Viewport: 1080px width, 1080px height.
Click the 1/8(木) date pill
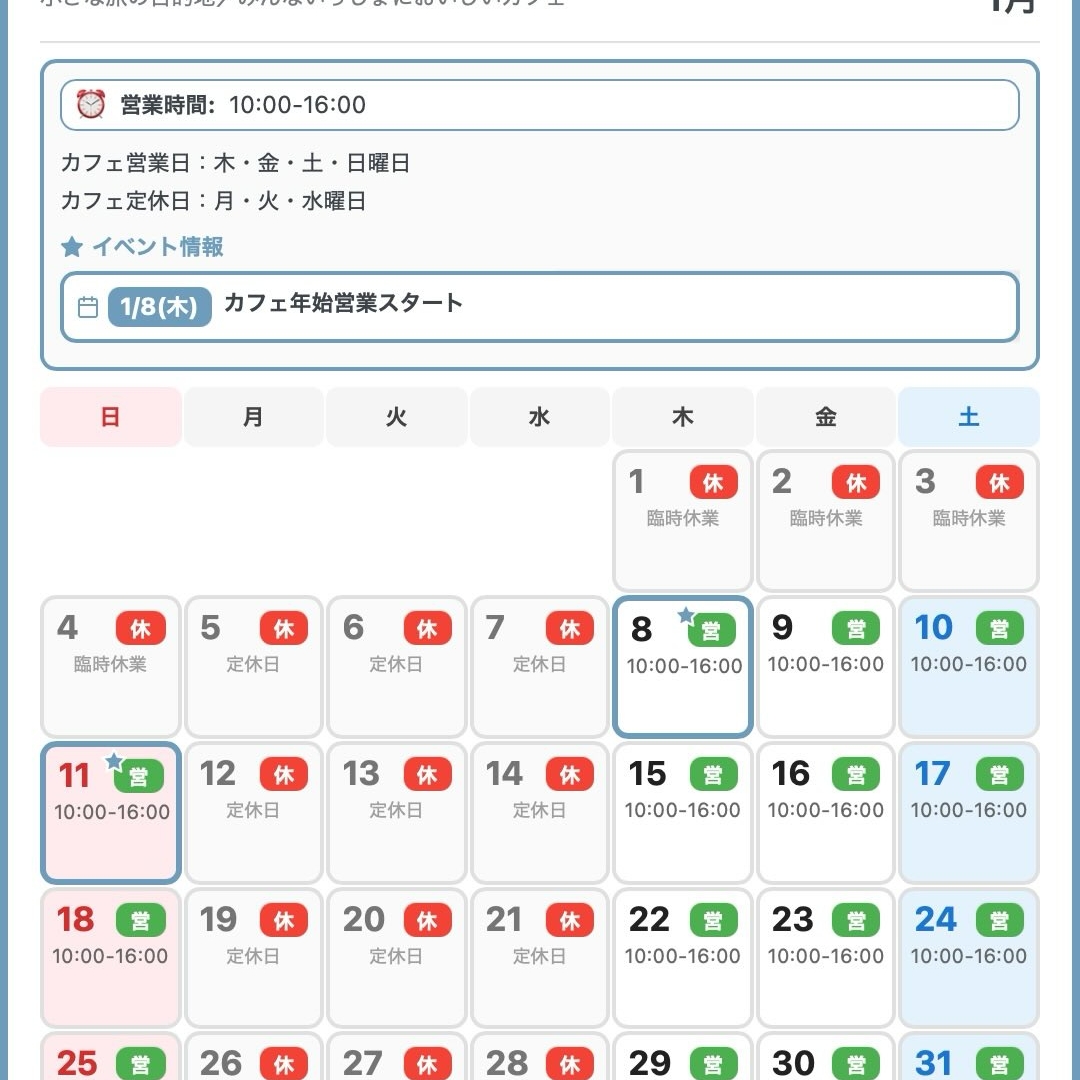(x=158, y=307)
